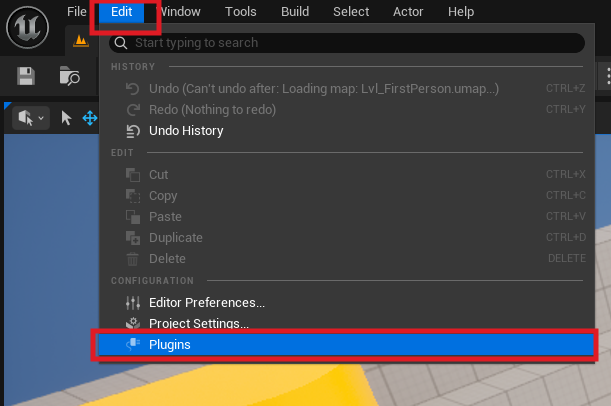This screenshot has width=611, height=406.
Task: Click the Plugins plug icon
Action: [132, 345]
